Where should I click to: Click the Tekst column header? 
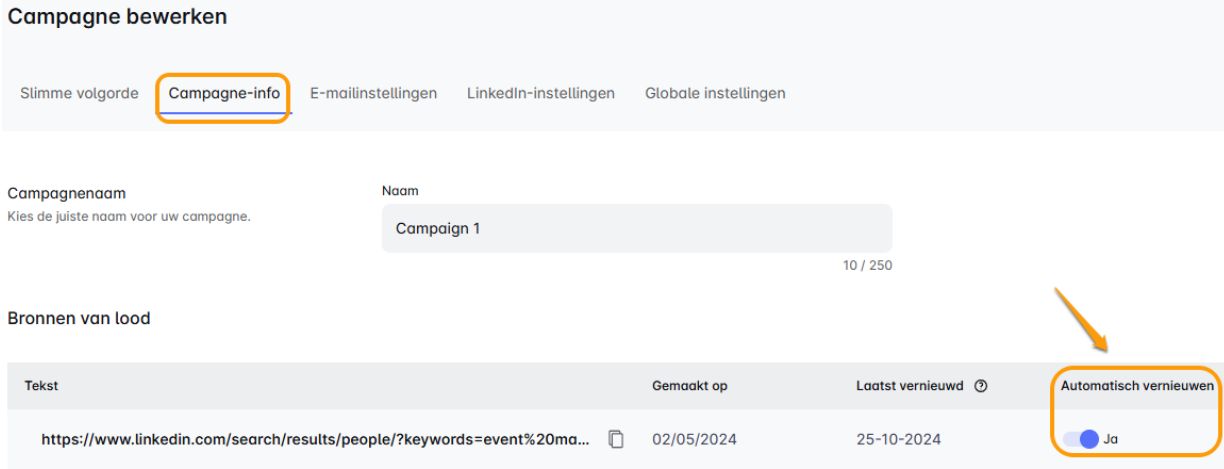[42, 386]
